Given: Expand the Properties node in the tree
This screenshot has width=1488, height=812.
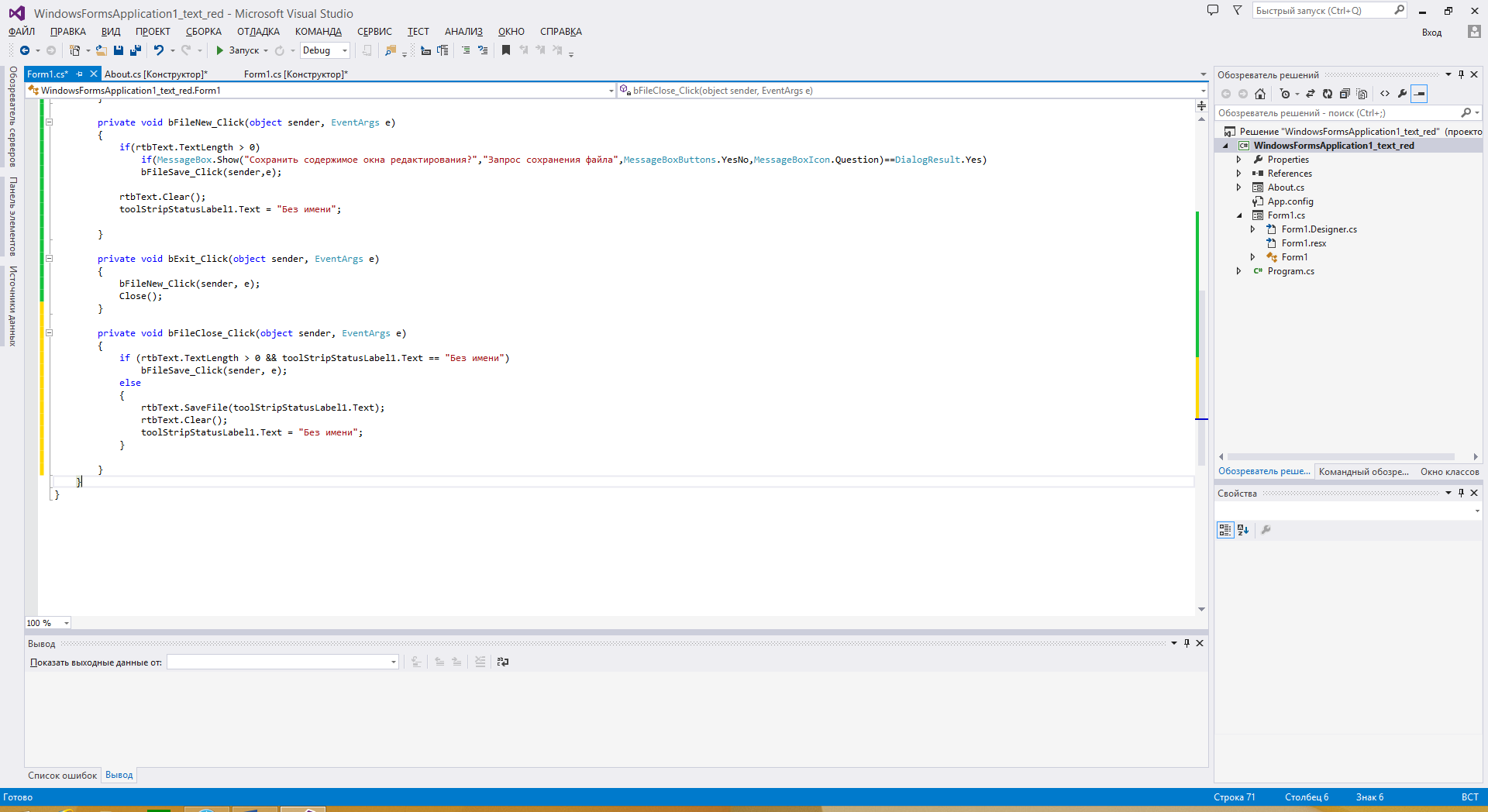Looking at the screenshot, I should 1238,160.
